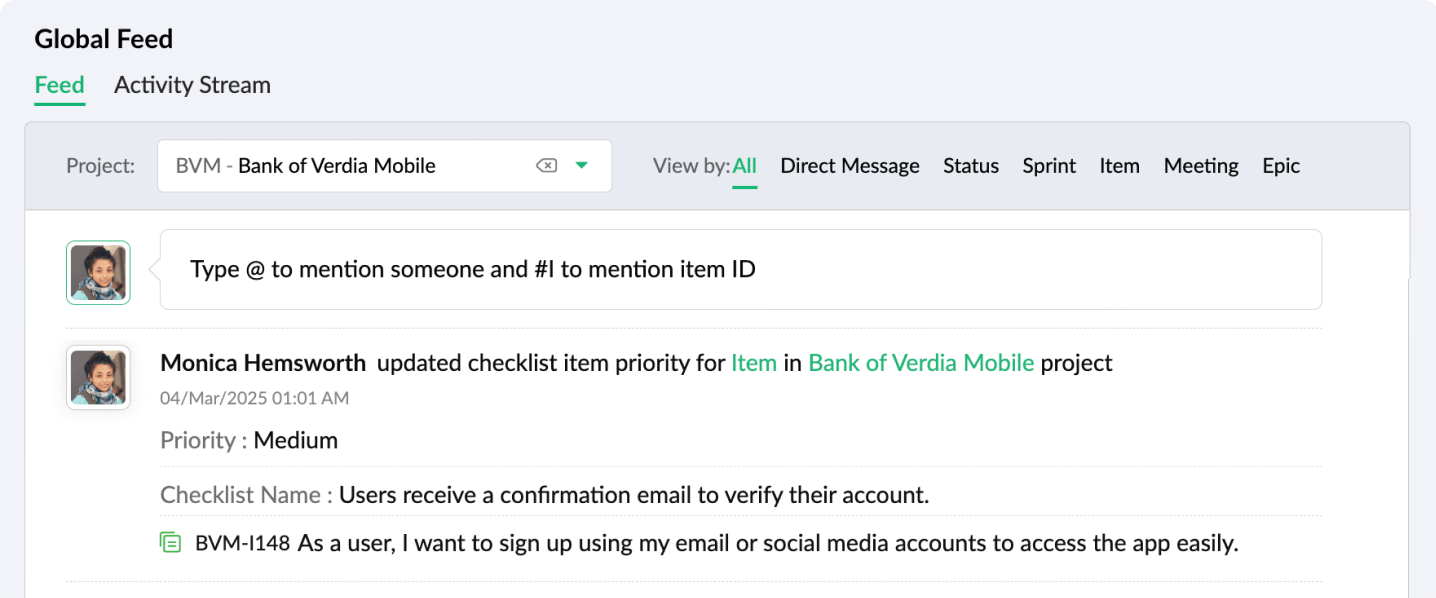Open the green Item link
This screenshot has height=598, width=1436.
click(x=753, y=363)
